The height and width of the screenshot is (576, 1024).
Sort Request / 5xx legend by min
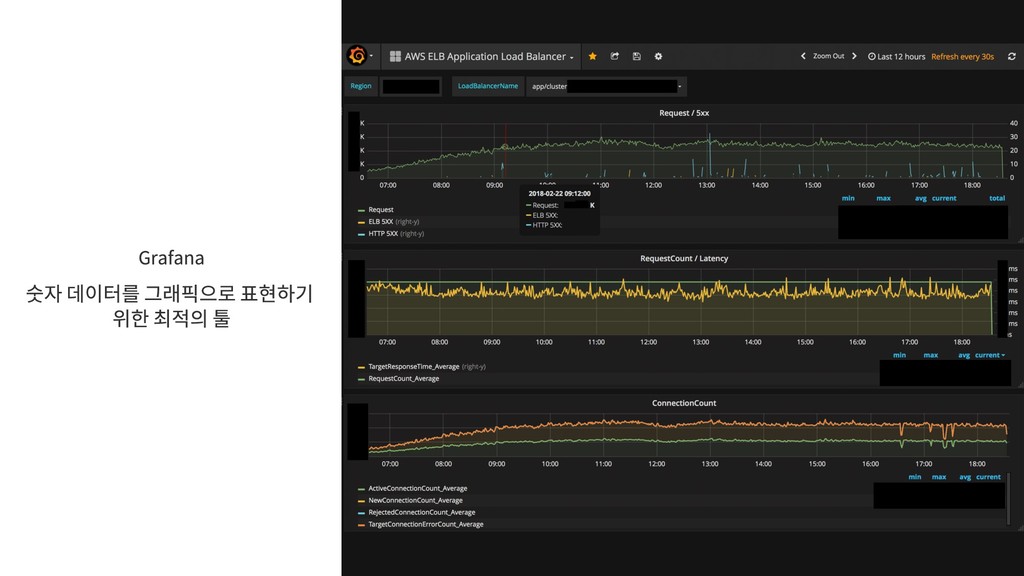coord(848,198)
